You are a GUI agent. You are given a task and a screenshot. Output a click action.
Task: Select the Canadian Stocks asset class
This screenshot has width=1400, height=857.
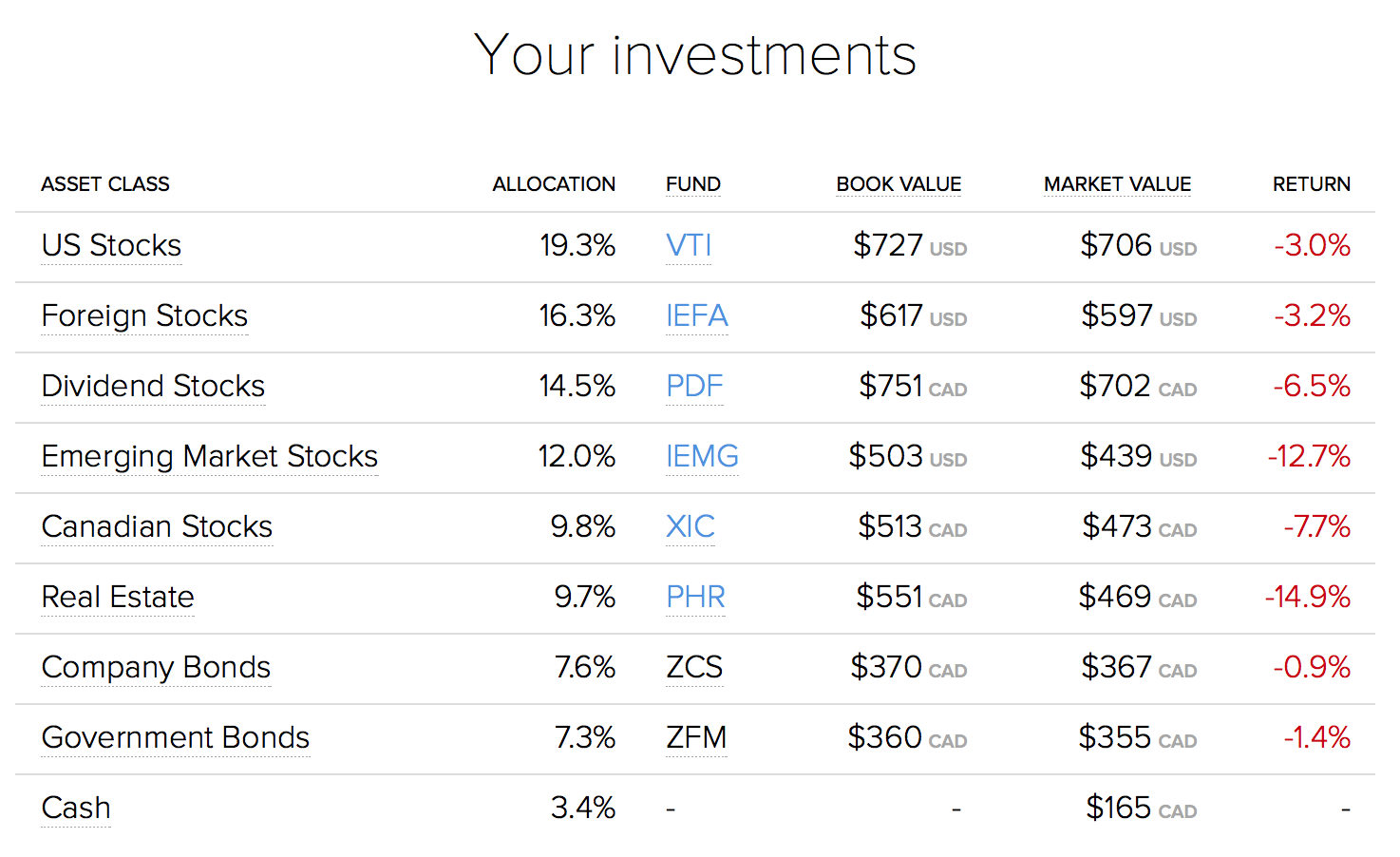157,526
